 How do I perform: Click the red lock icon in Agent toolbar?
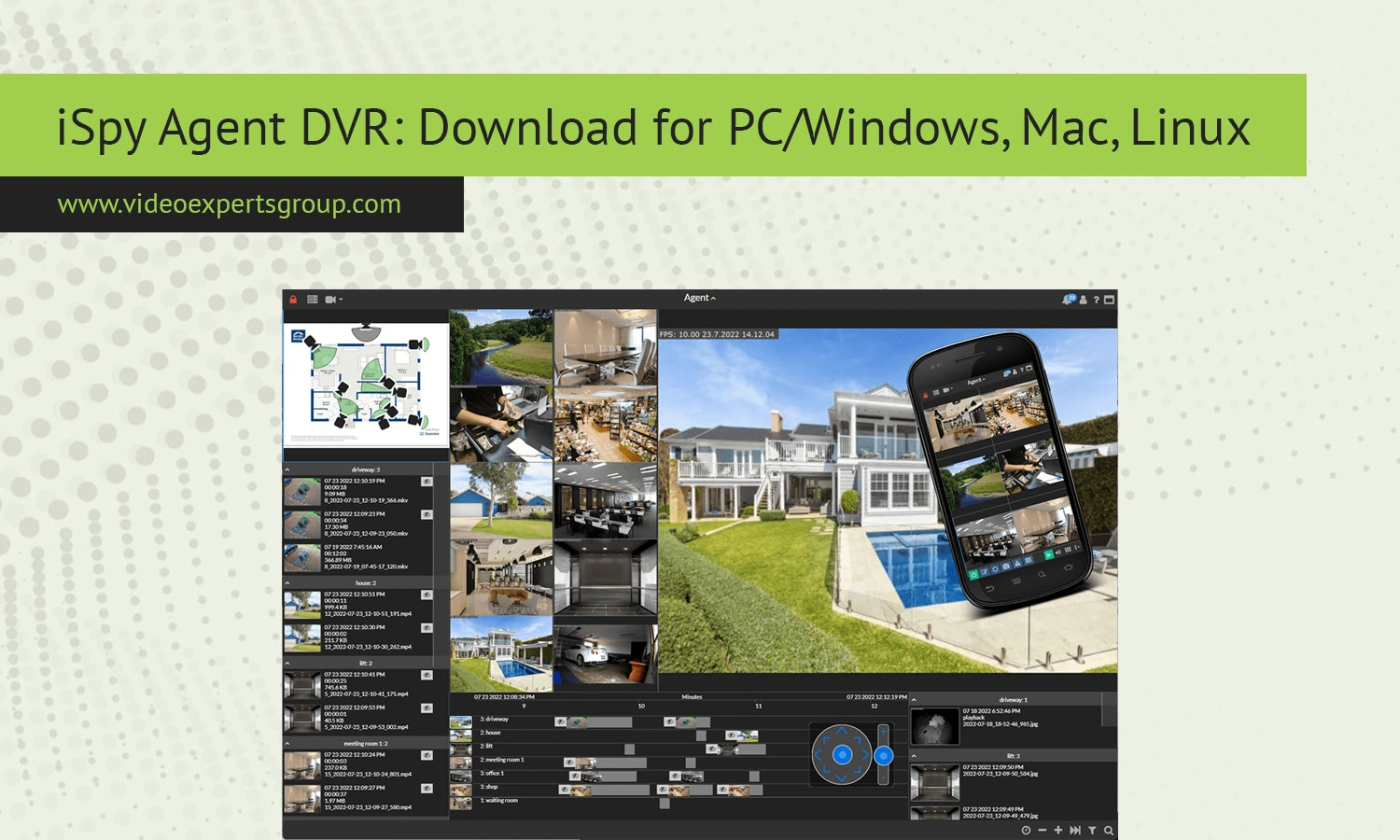pyautogui.click(x=293, y=300)
